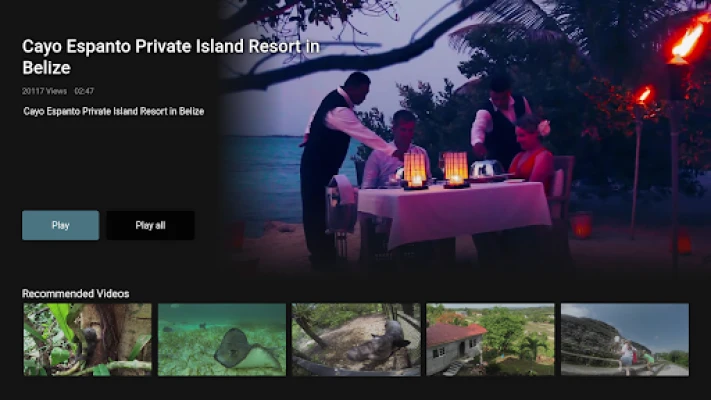Open the red-roofed house video thumbnail

[490, 339]
